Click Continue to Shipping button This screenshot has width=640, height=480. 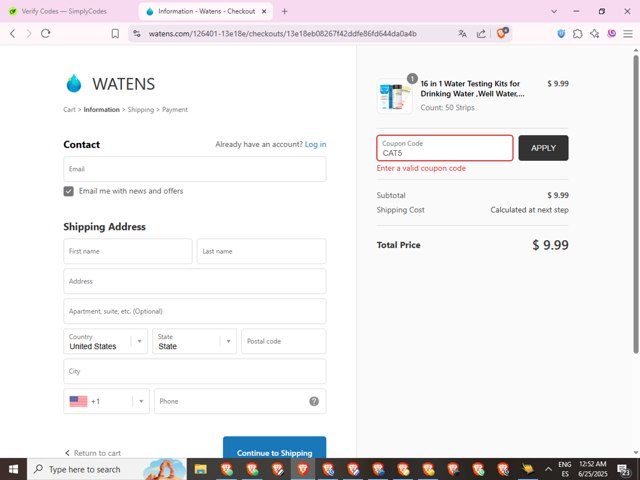point(275,448)
